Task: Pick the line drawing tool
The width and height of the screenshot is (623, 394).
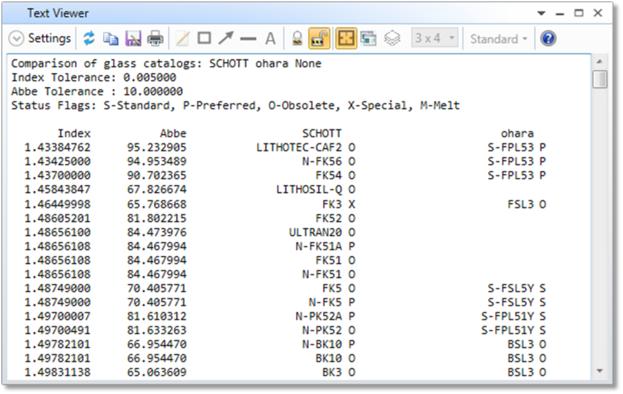Action: 248,39
